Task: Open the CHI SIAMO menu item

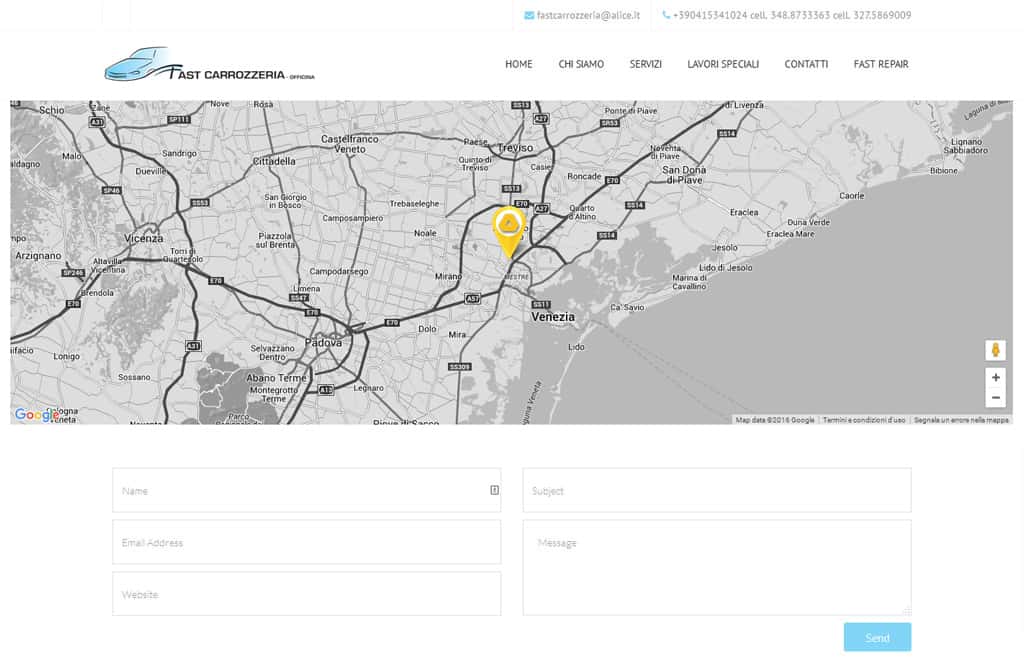Action: [x=581, y=64]
